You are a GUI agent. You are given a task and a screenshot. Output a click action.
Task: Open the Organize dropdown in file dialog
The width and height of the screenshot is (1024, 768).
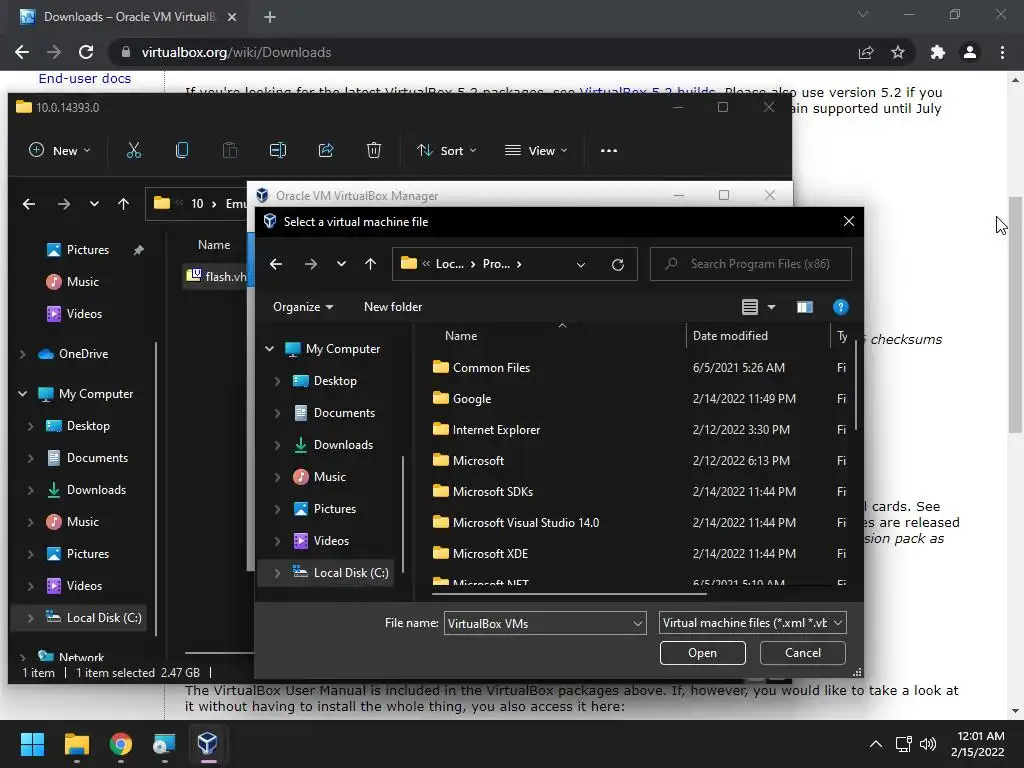pyautogui.click(x=303, y=307)
